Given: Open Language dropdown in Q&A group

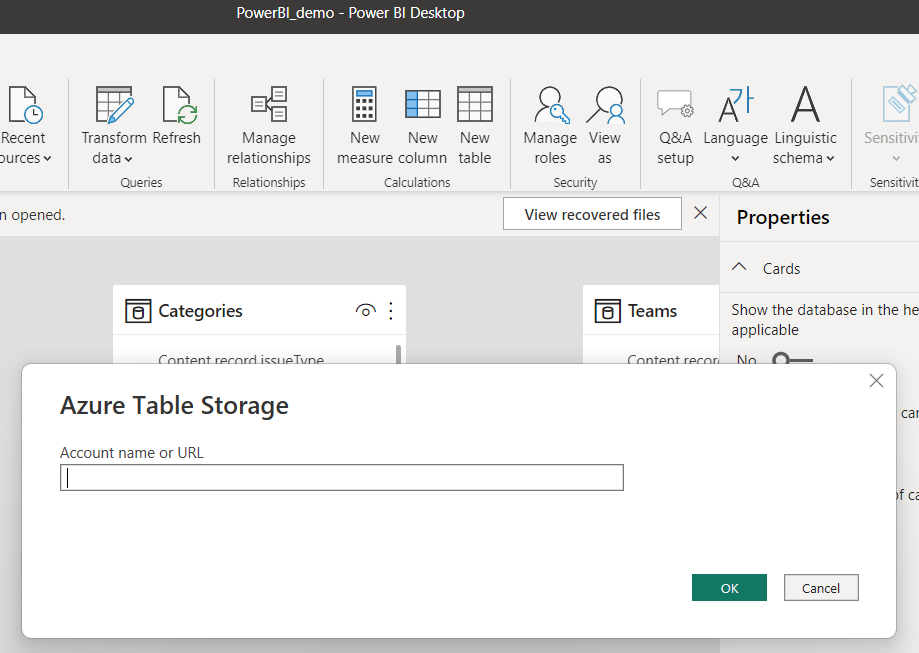Looking at the screenshot, I should tap(736, 125).
